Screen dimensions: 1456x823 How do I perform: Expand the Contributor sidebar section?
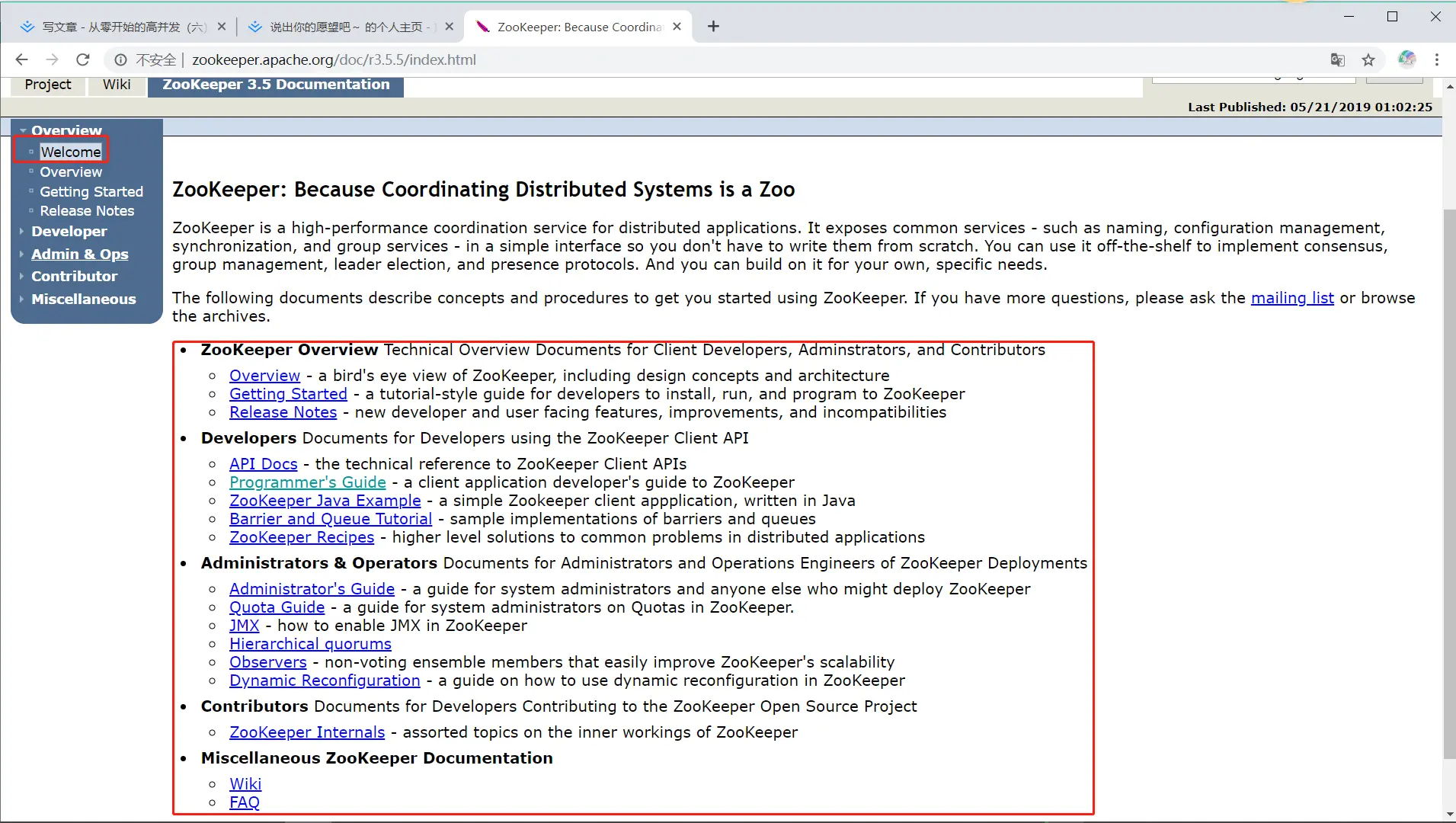pos(74,277)
